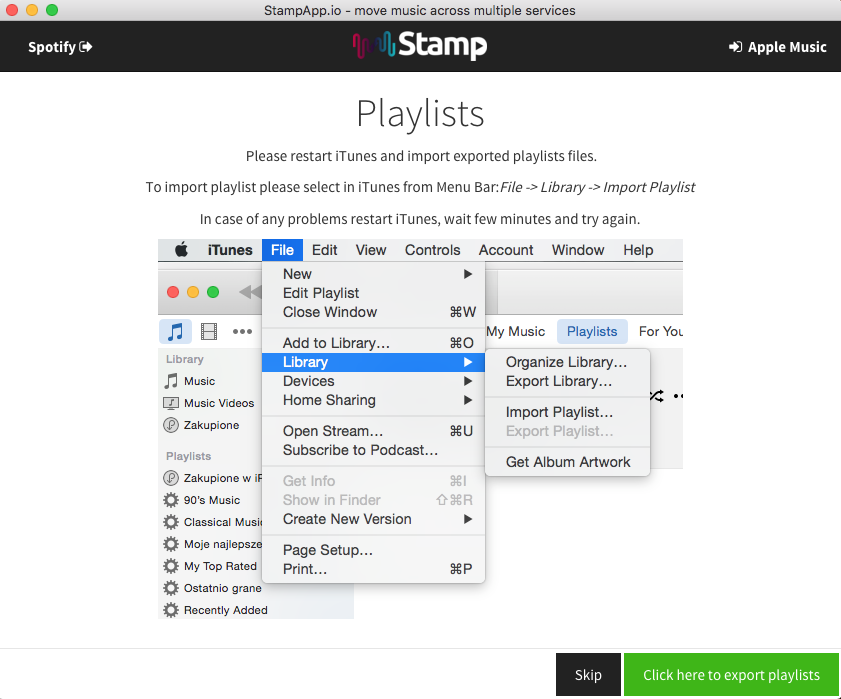Open the Edit menu in iTunes
The width and height of the screenshot is (841, 699).
pyautogui.click(x=324, y=250)
